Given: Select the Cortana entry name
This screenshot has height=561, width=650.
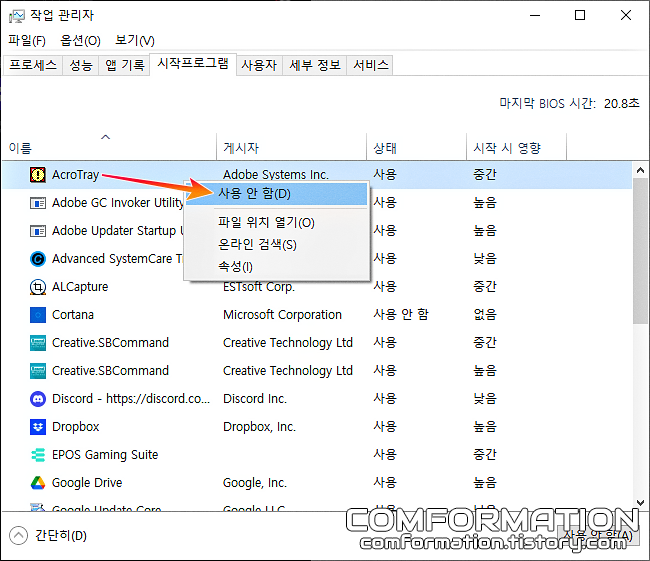Looking at the screenshot, I should tap(73, 315).
